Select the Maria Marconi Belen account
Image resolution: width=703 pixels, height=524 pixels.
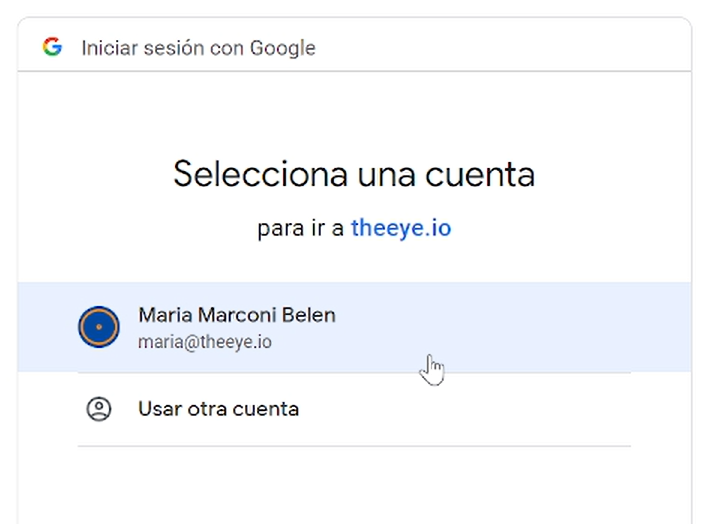(354, 327)
